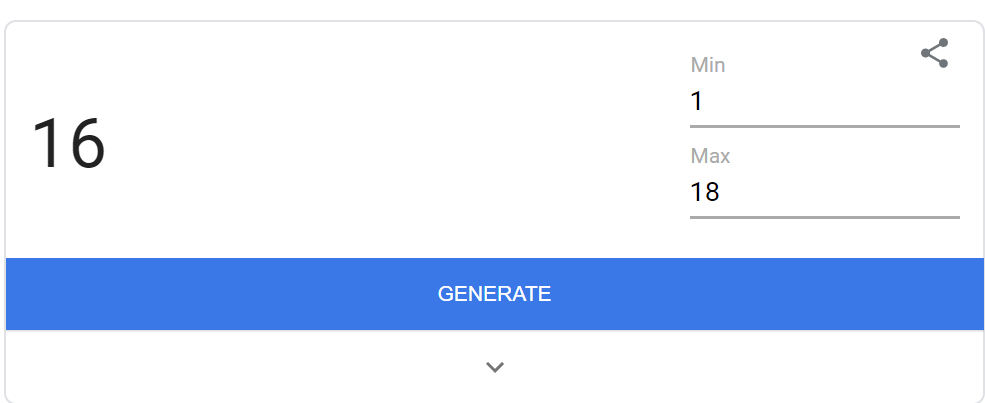This screenshot has height=403, width=985.
Task: Toggle the expanded view using the bottom arrow
Action: pyautogui.click(x=495, y=367)
